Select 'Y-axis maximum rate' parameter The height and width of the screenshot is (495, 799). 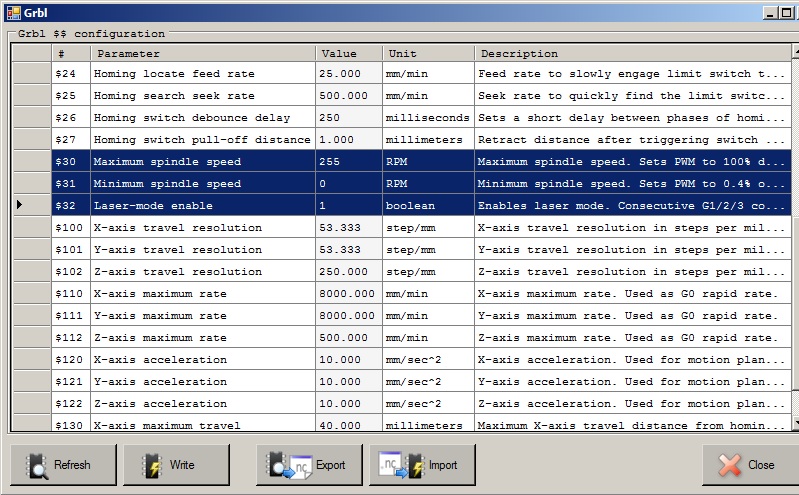point(203,315)
